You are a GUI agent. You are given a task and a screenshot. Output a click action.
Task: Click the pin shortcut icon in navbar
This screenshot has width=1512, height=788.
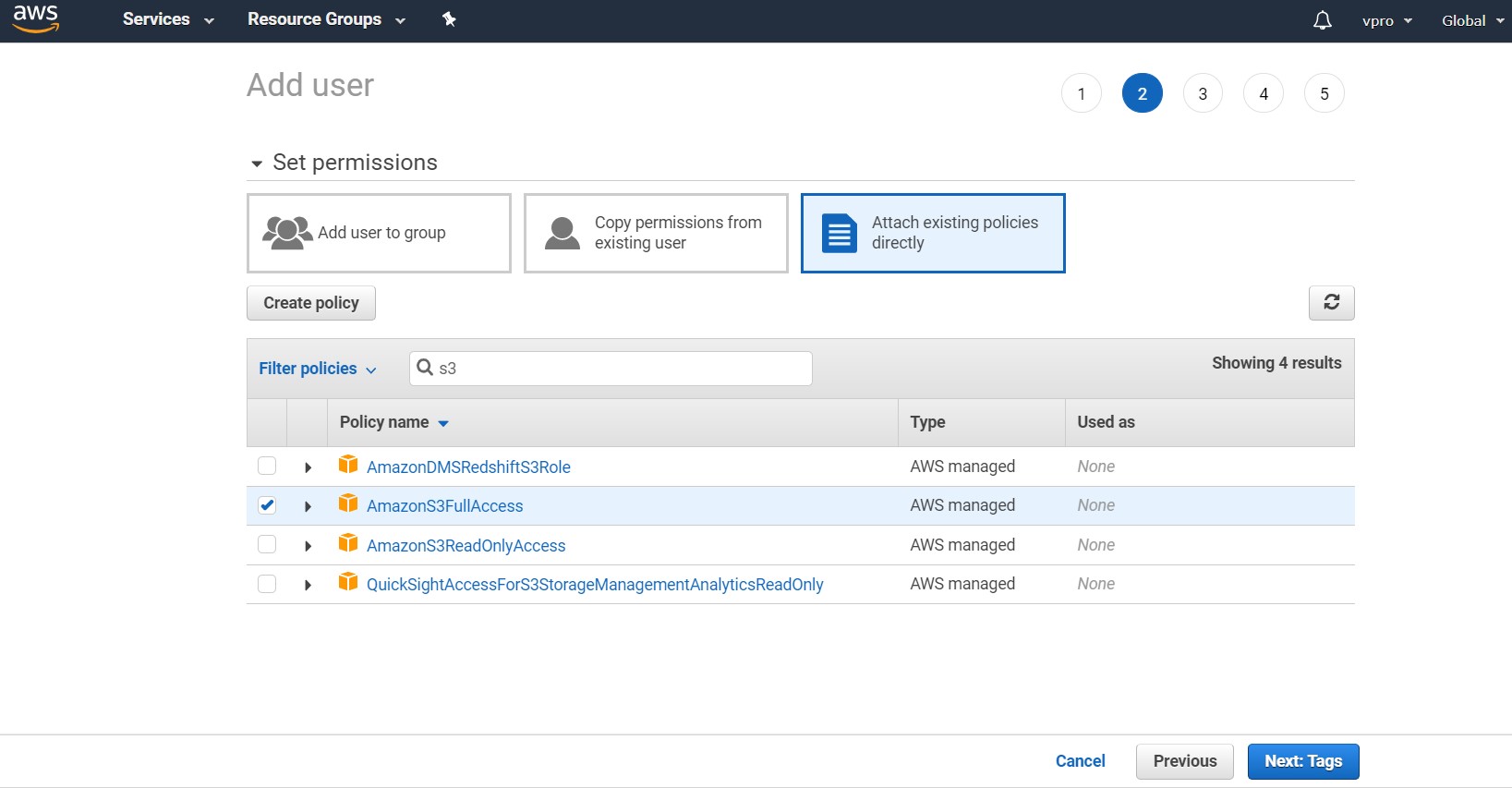(x=449, y=19)
